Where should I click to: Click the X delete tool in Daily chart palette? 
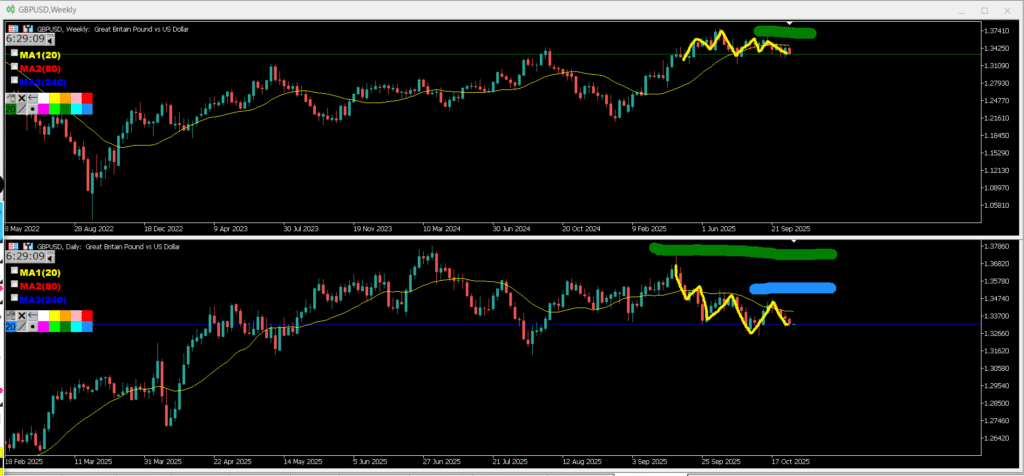coord(21,315)
